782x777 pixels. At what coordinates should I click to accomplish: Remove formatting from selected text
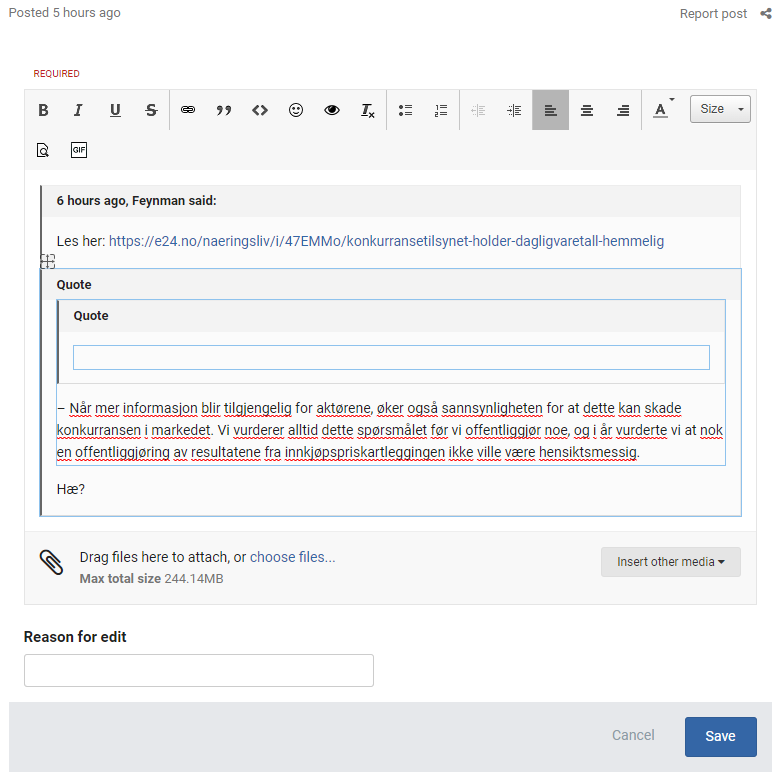click(x=368, y=110)
